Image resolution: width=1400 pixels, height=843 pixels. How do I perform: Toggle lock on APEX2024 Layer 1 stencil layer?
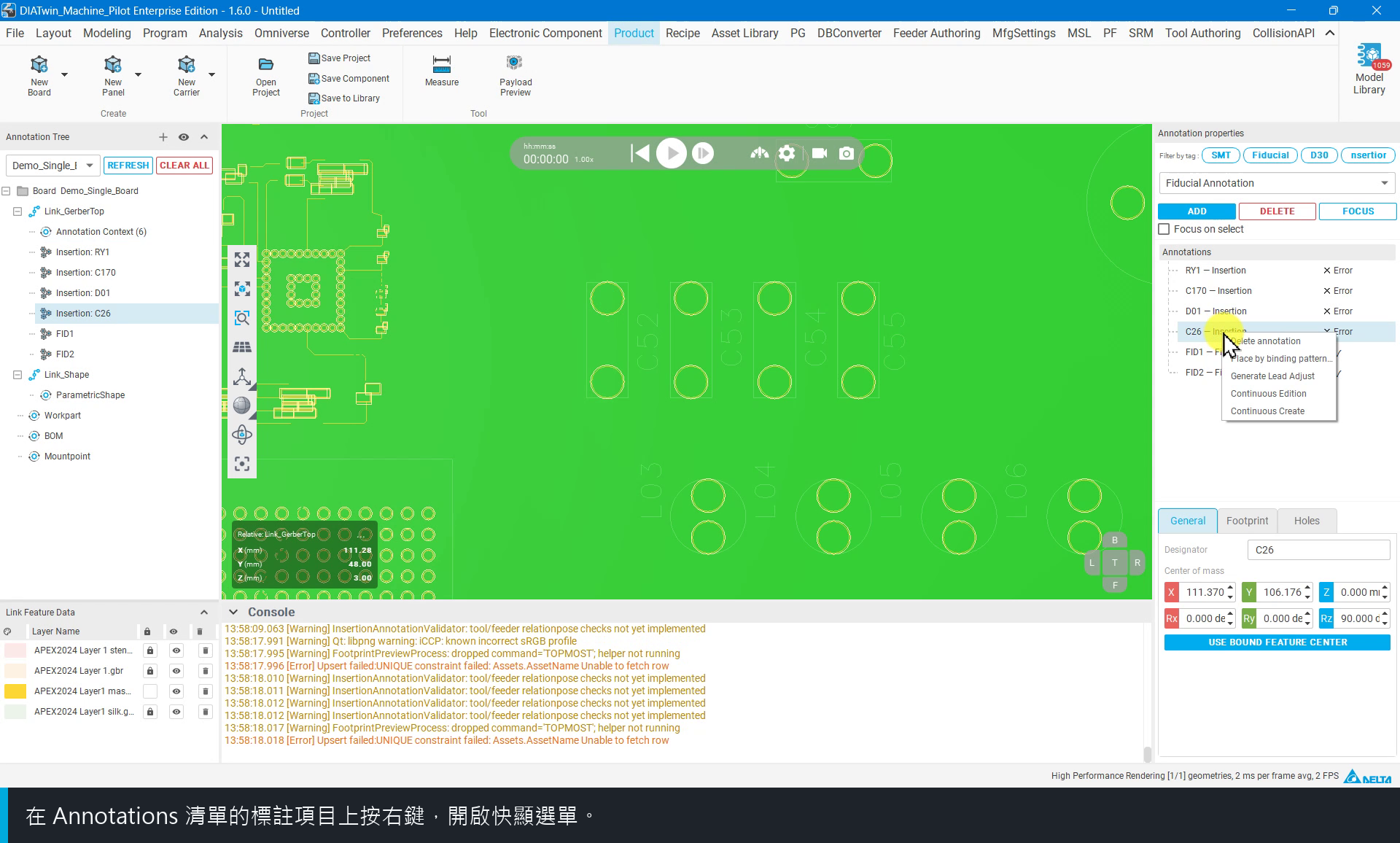click(x=150, y=650)
